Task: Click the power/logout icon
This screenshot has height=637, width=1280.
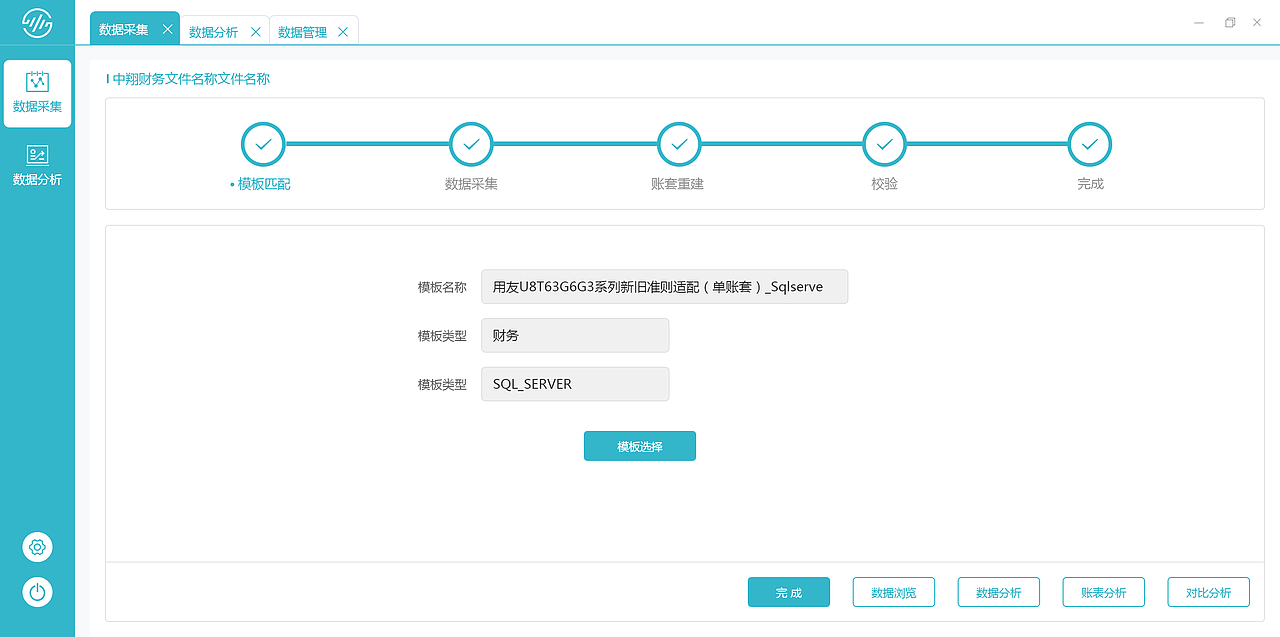Action: (x=37, y=592)
